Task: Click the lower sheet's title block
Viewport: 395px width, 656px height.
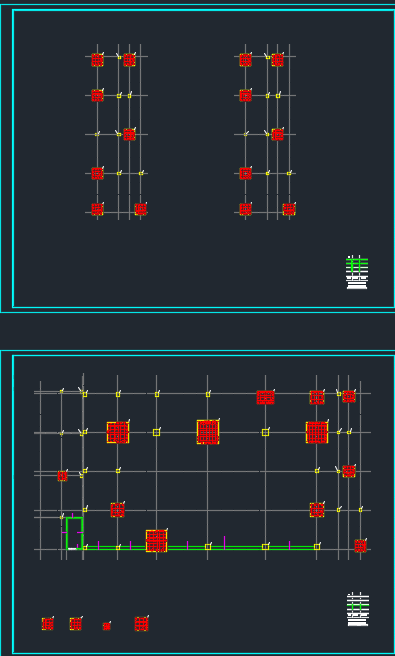Action: click(x=358, y=609)
